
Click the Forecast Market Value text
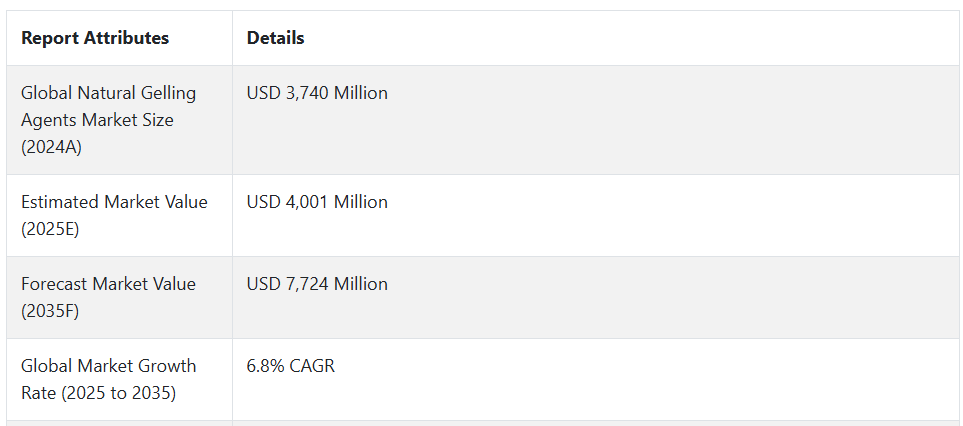coord(108,284)
